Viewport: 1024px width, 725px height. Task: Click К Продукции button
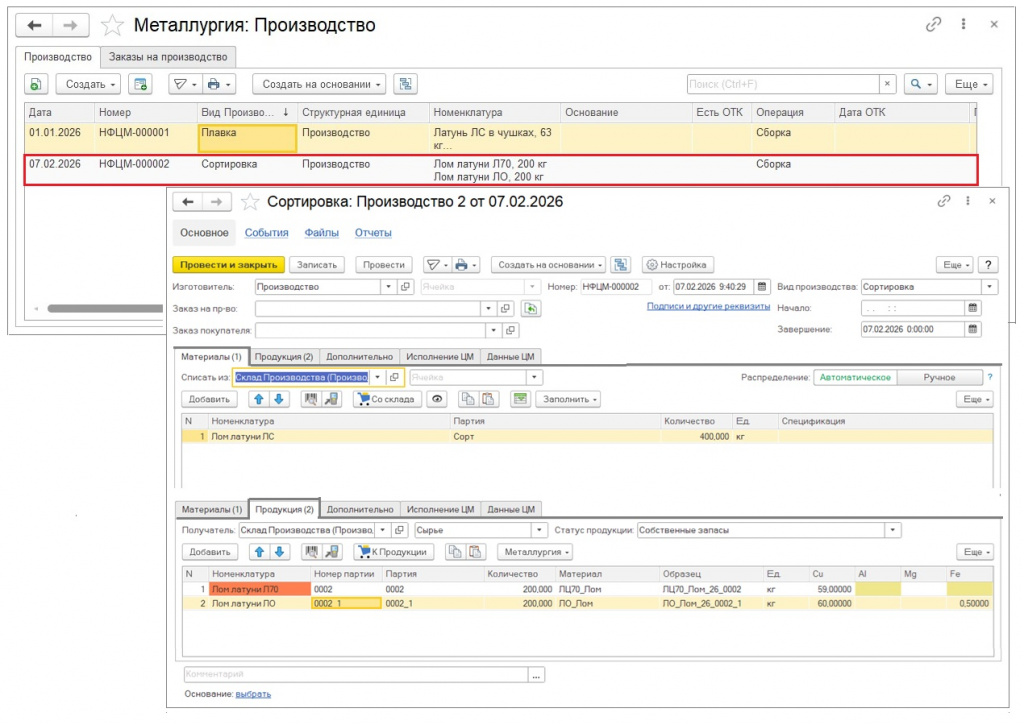pyautogui.click(x=394, y=552)
